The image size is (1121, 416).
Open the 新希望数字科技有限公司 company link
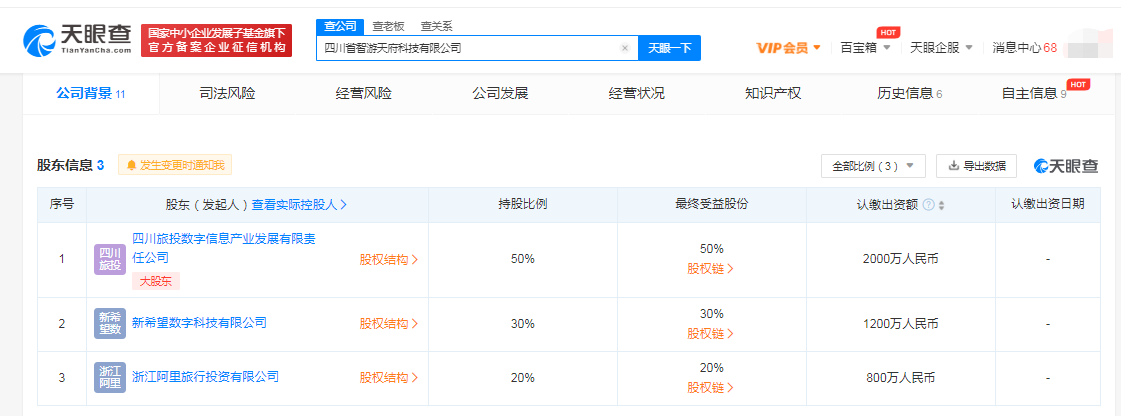point(200,323)
